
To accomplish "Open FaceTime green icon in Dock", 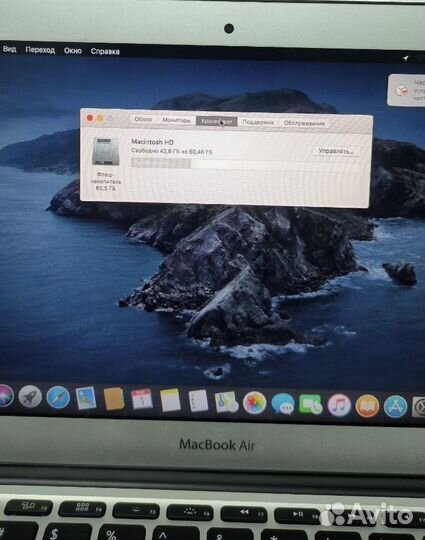I will click(311, 405).
